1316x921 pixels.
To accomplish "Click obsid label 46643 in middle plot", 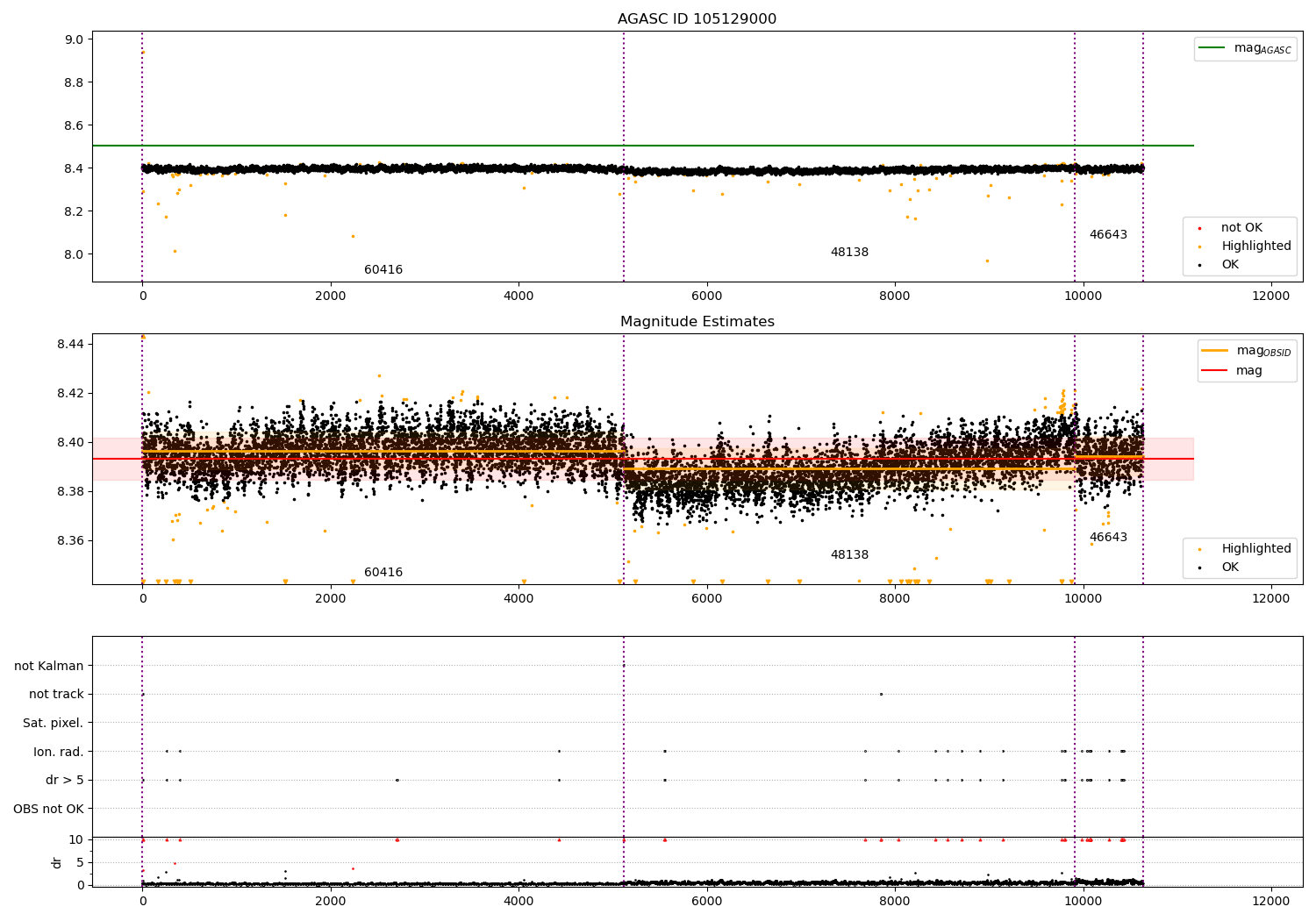I will pyautogui.click(x=1108, y=538).
